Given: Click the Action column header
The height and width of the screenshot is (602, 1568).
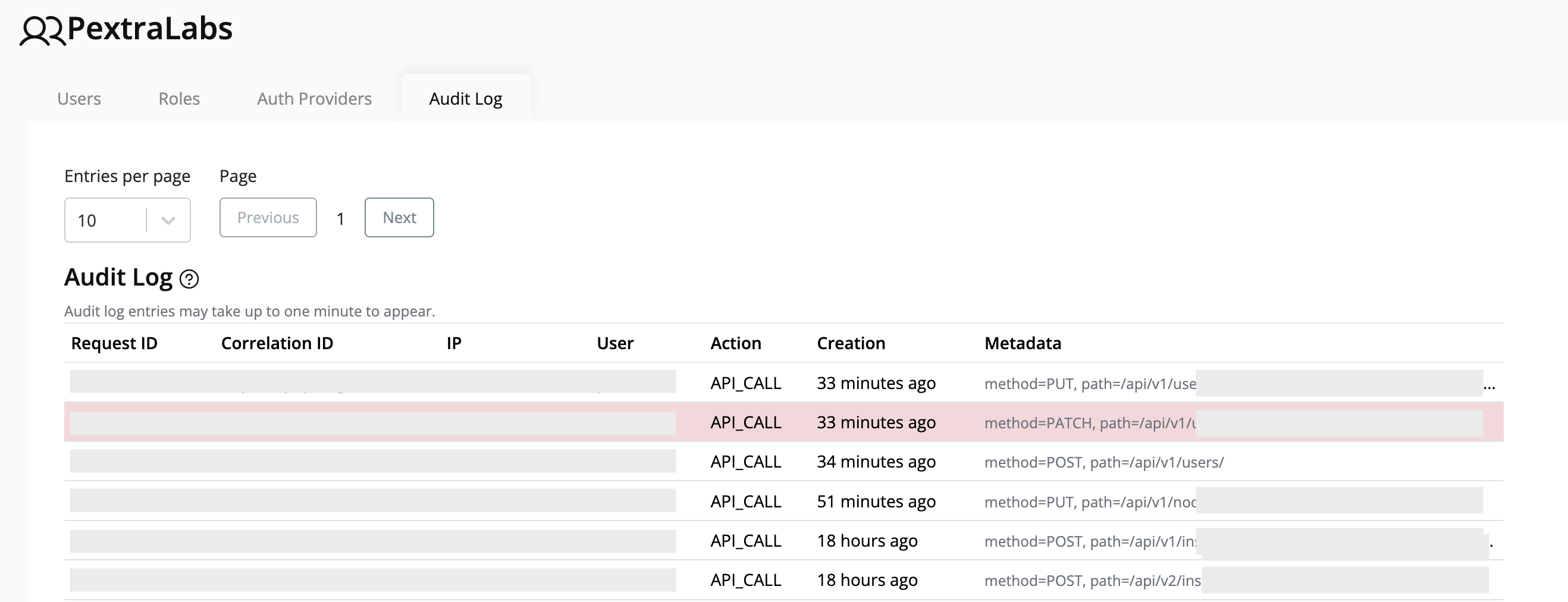Looking at the screenshot, I should pos(735,343).
